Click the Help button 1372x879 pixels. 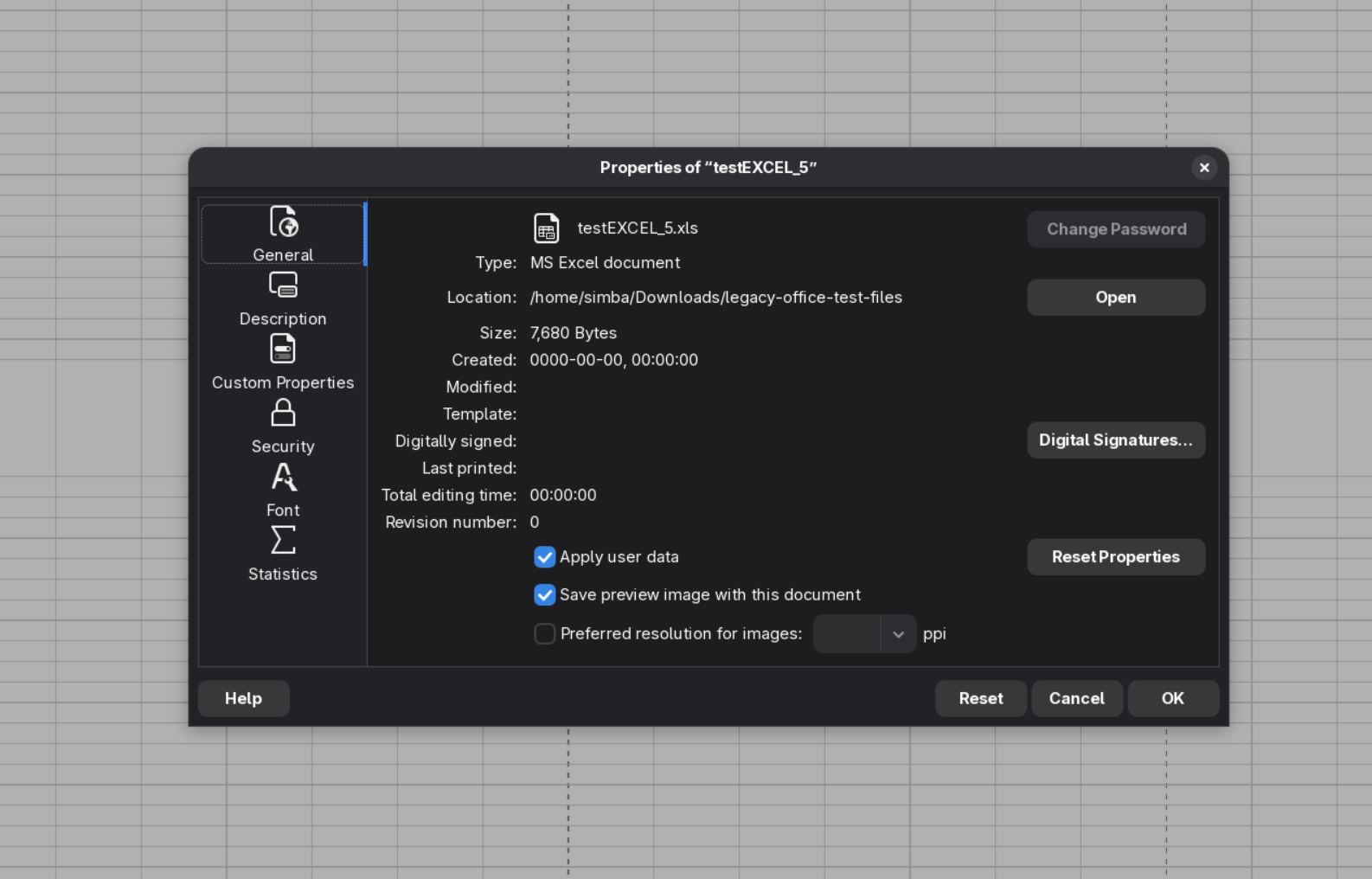point(243,698)
